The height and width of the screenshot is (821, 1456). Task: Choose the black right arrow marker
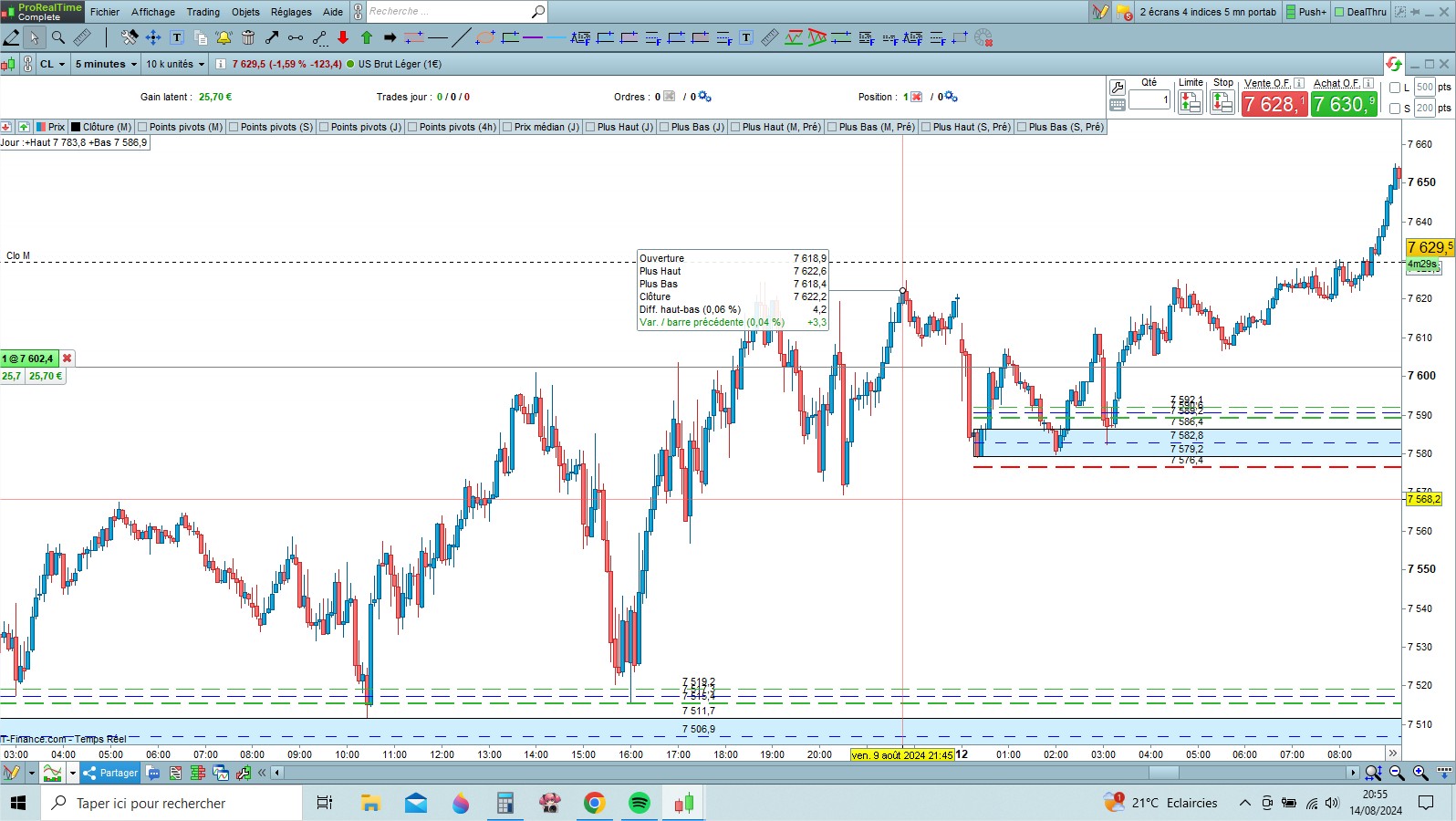pos(390,37)
